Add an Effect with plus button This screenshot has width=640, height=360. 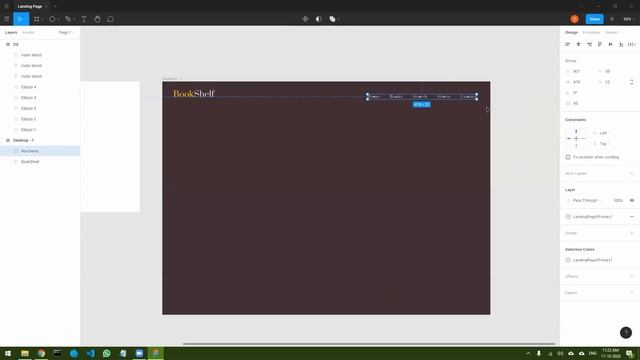point(632,276)
